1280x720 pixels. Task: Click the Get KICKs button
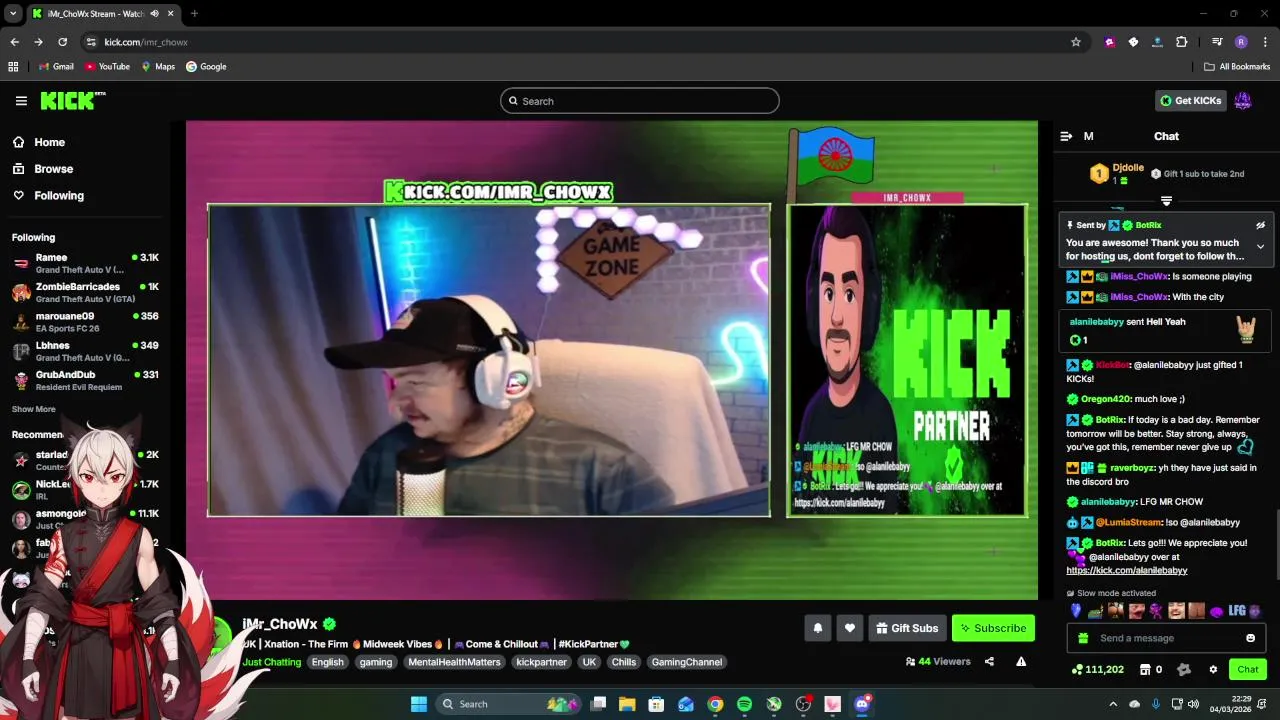(x=1191, y=100)
